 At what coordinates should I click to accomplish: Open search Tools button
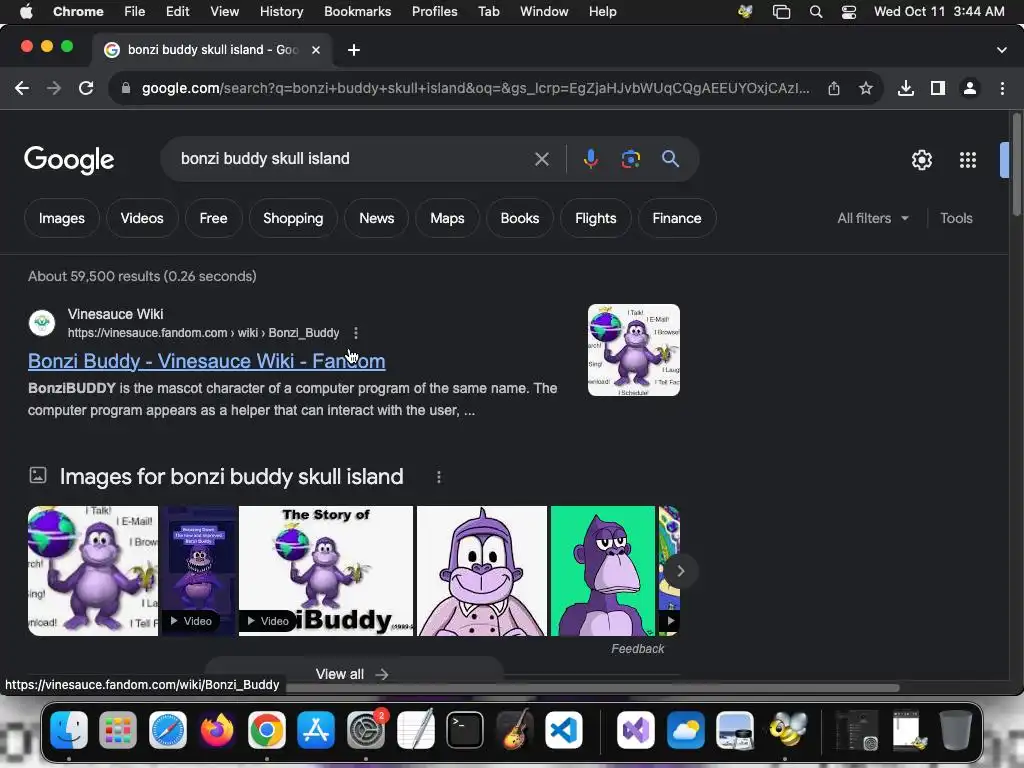point(956,218)
